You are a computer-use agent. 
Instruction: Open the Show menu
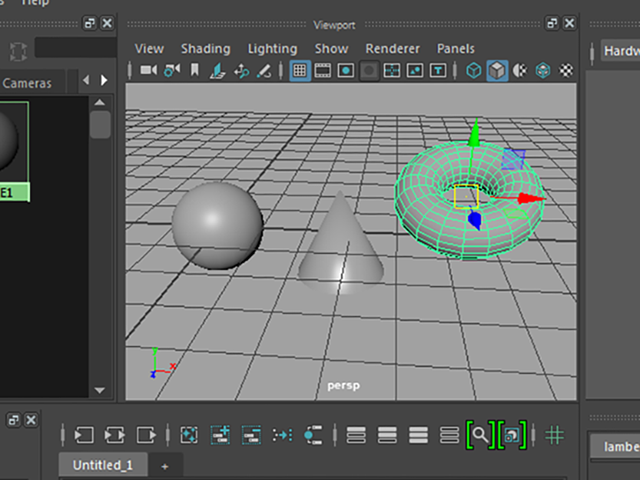(331, 49)
